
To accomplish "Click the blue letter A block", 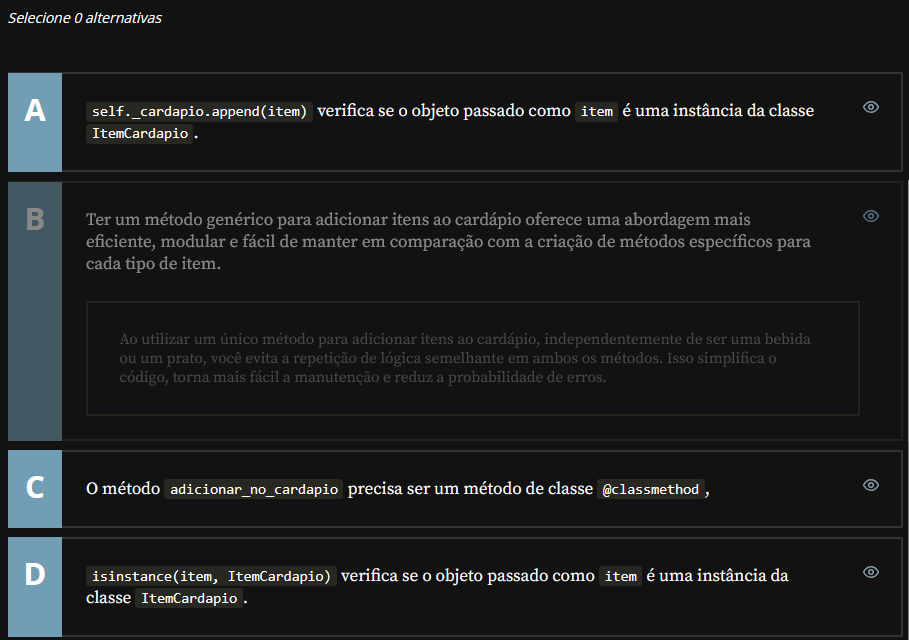I will pyautogui.click(x=35, y=122).
